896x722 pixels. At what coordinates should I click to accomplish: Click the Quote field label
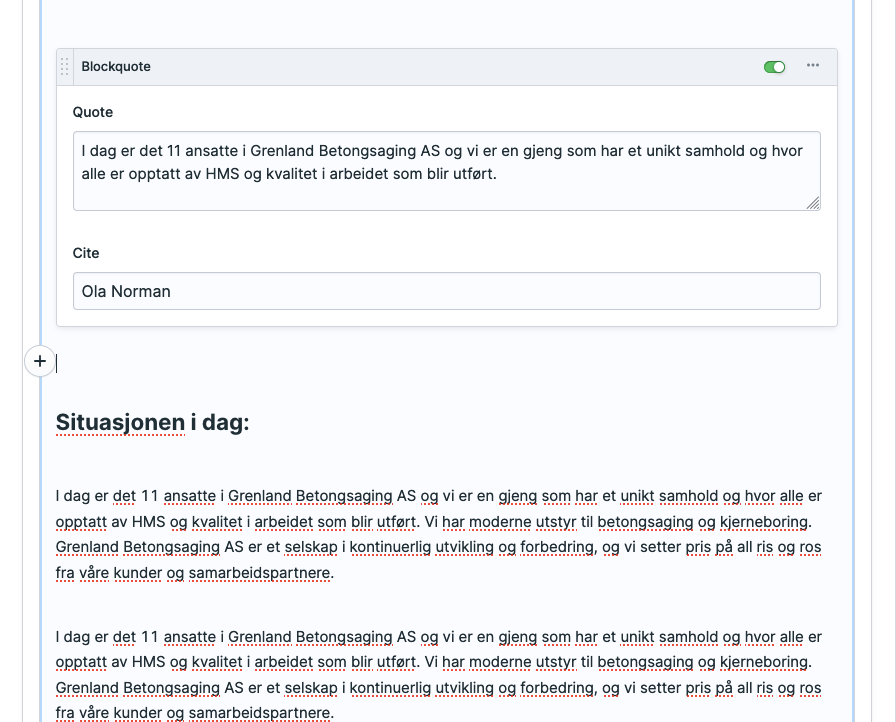(93, 112)
